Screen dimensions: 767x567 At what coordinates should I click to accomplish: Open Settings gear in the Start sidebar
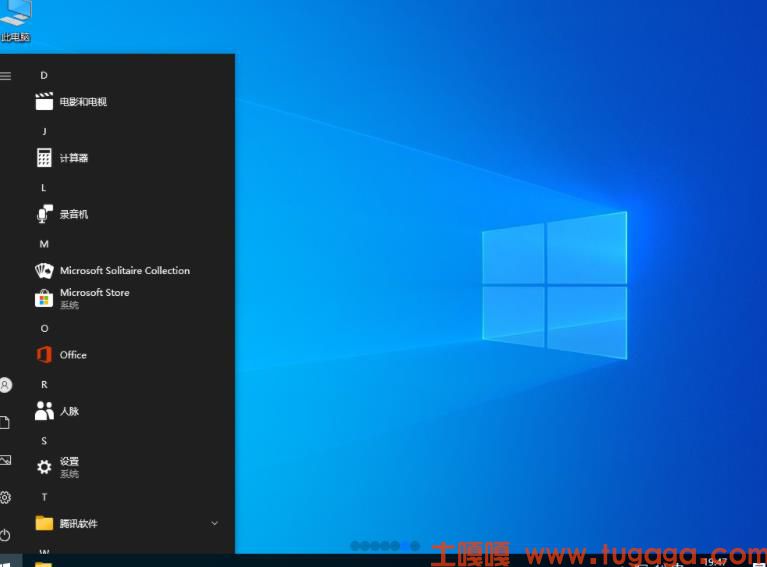[x=5, y=498]
